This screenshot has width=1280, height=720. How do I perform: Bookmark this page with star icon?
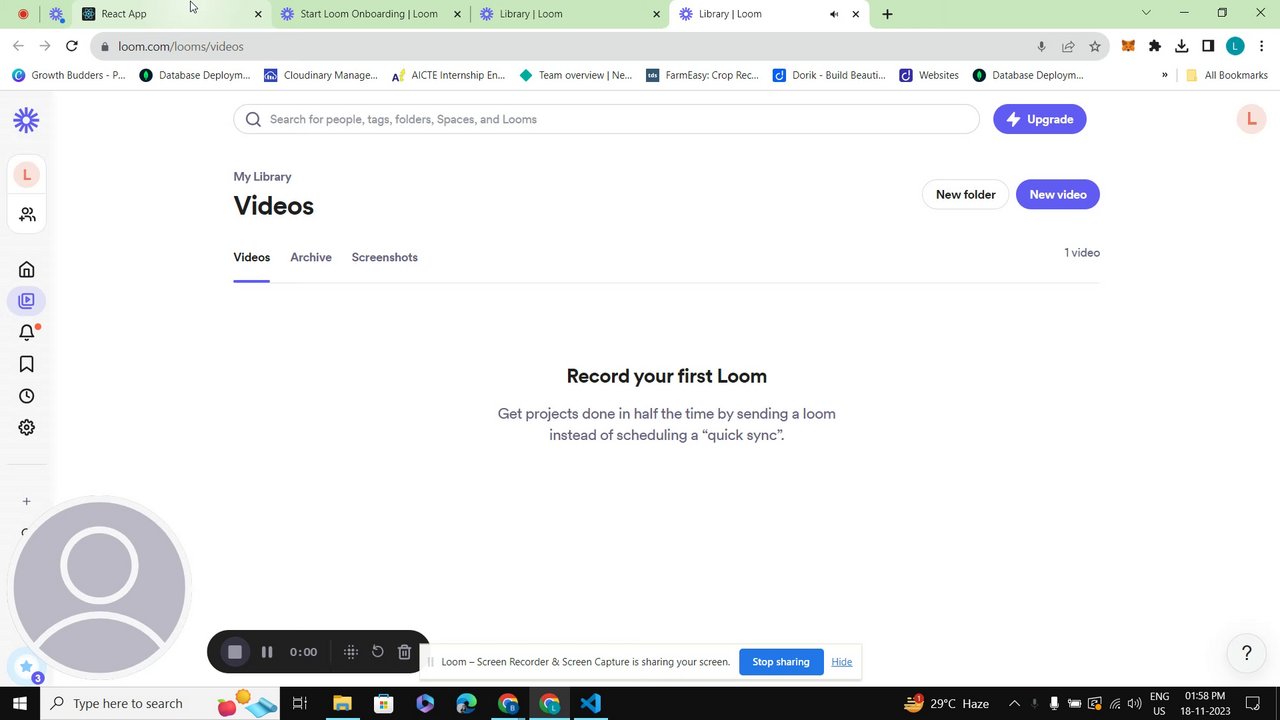pos(1095,46)
